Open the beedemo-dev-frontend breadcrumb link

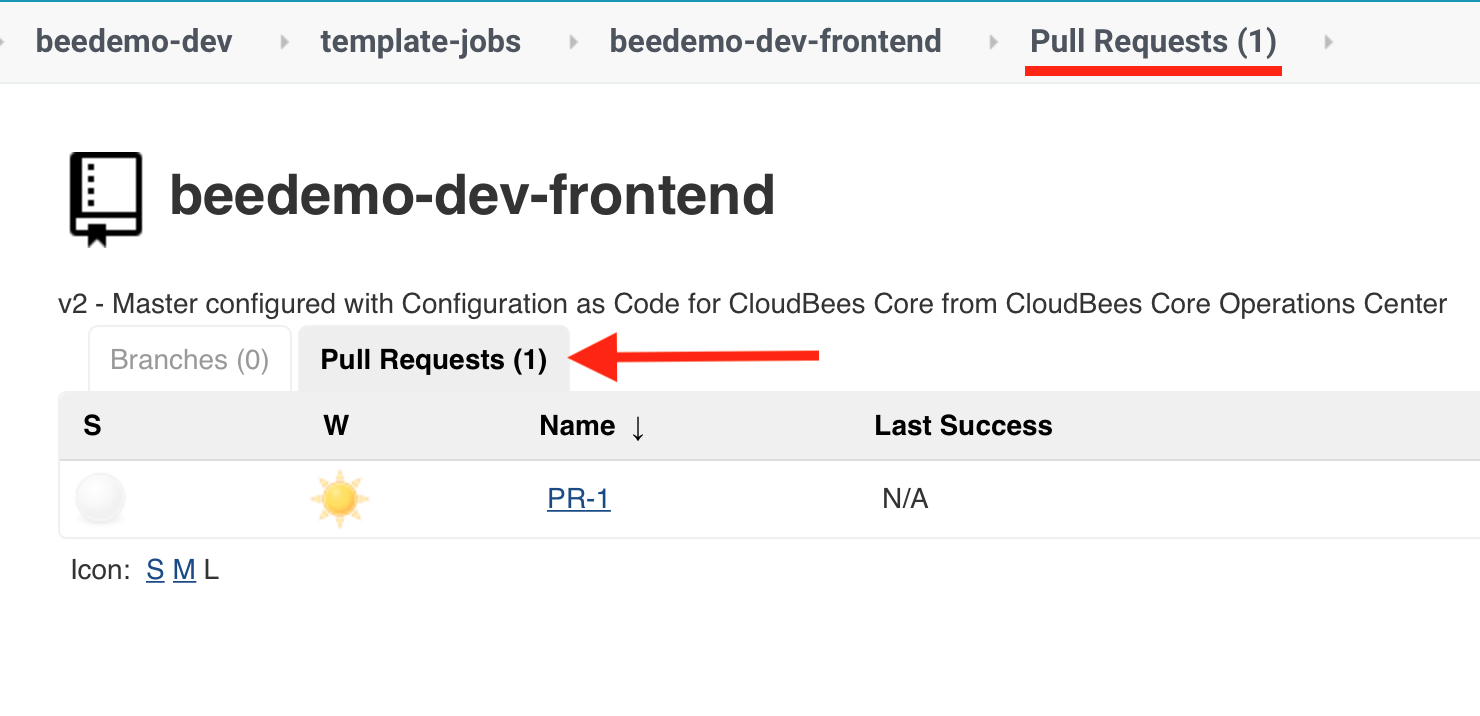click(776, 41)
